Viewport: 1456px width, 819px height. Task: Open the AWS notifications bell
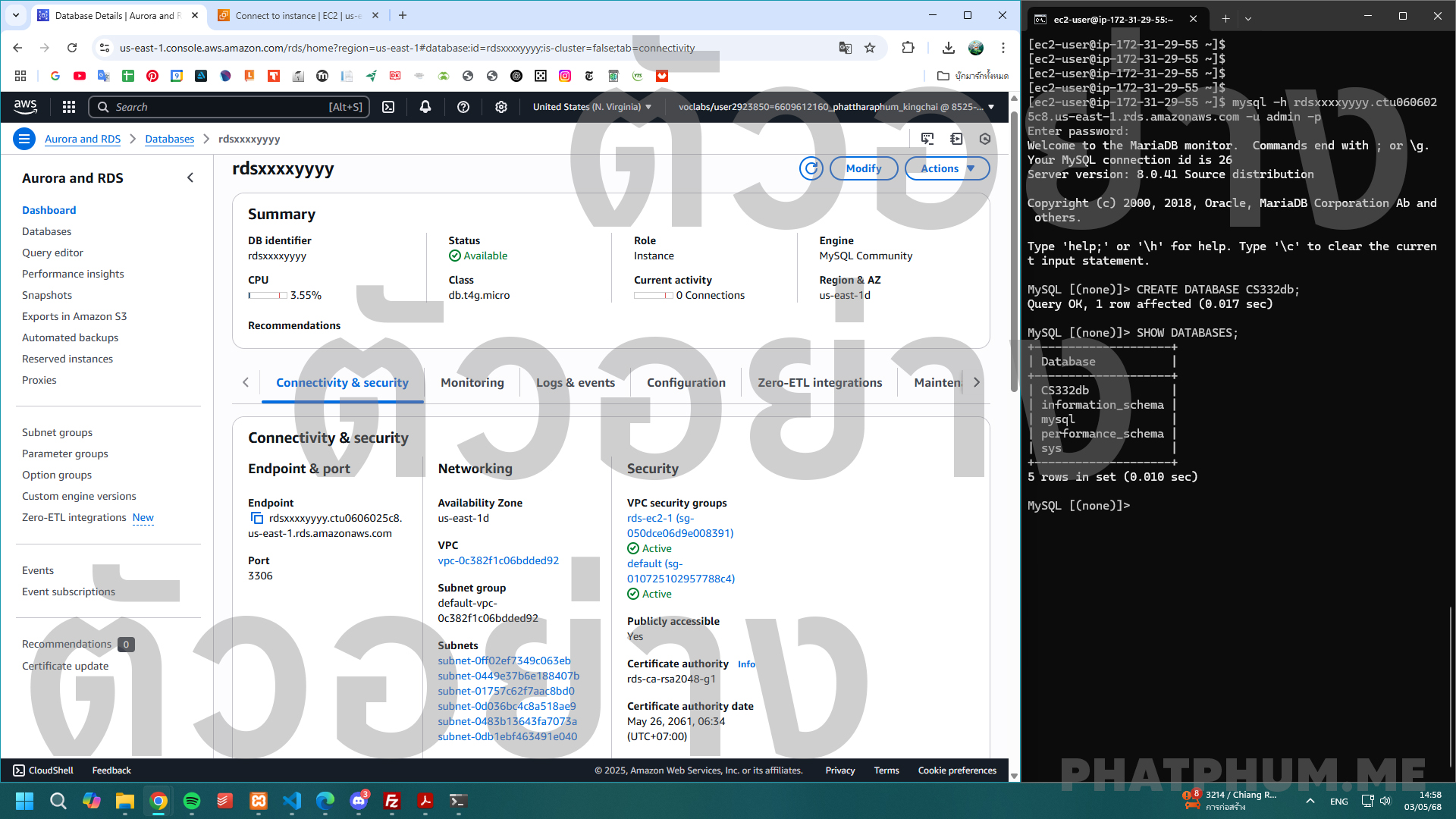coord(425,107)
